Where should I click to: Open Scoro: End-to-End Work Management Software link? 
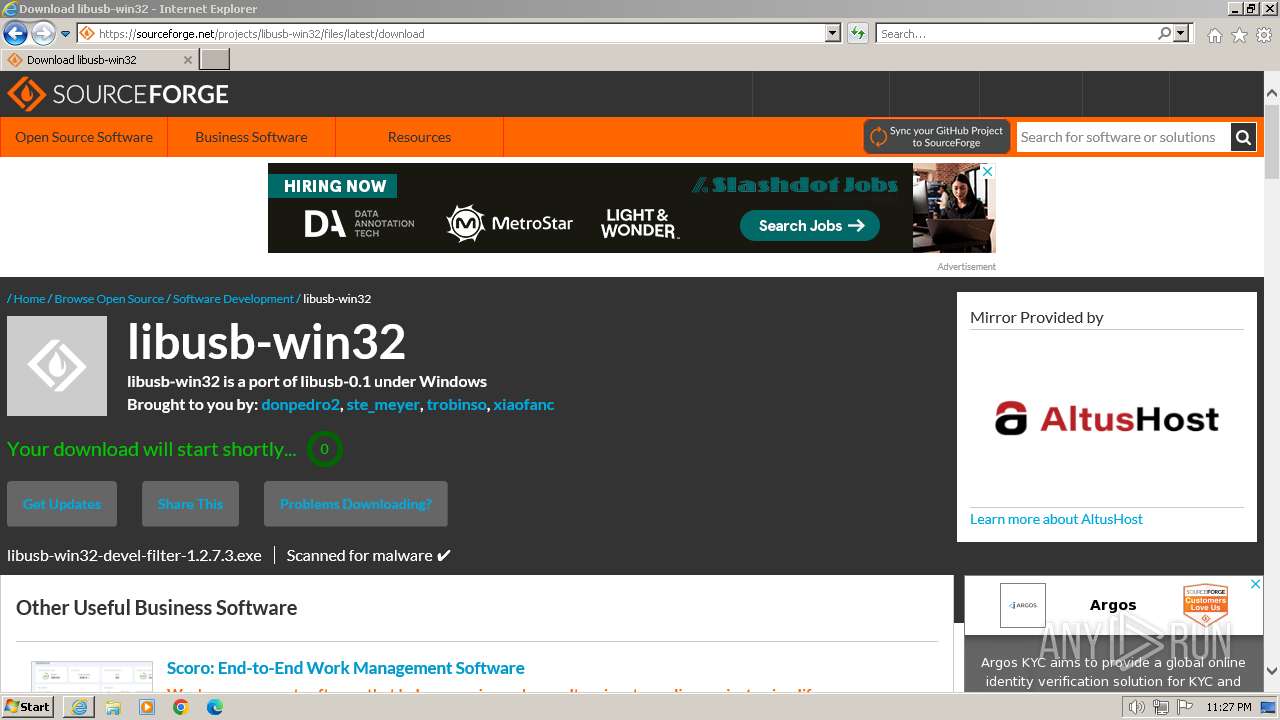pos(345,668)
